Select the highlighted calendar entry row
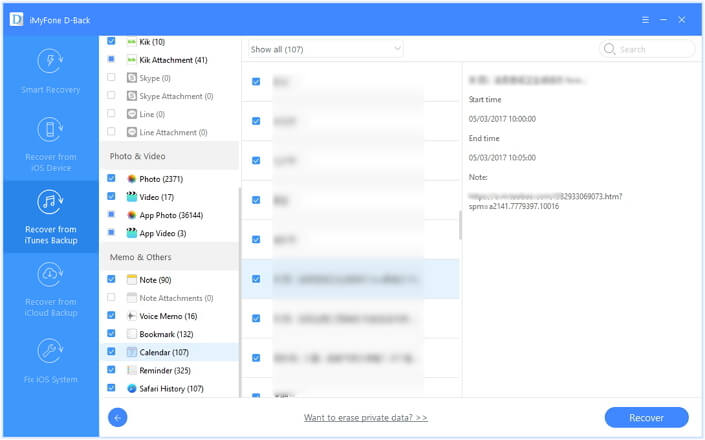 coord(350,279)
